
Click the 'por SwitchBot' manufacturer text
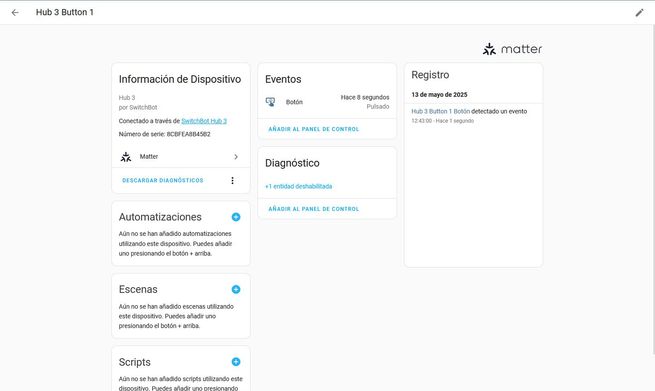(138, 107)
